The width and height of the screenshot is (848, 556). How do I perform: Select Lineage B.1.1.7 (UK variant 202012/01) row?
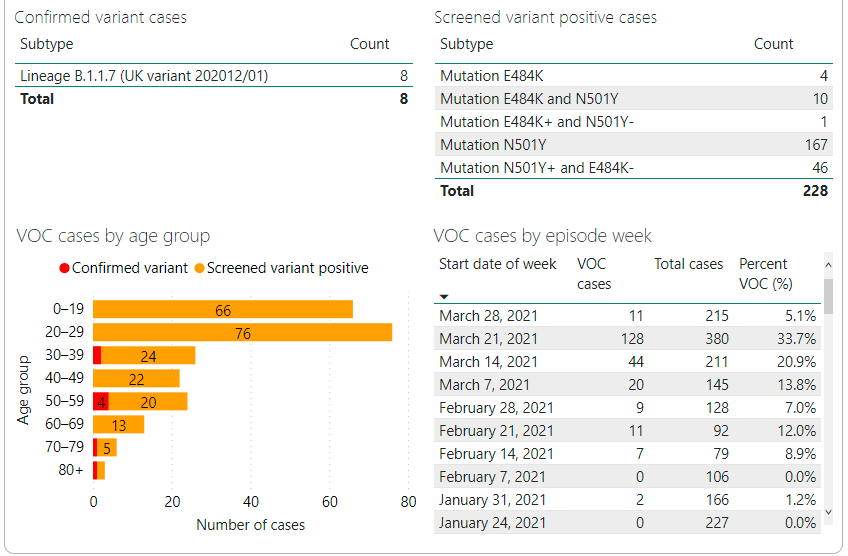pyautogui.click(x=214, y=76)
